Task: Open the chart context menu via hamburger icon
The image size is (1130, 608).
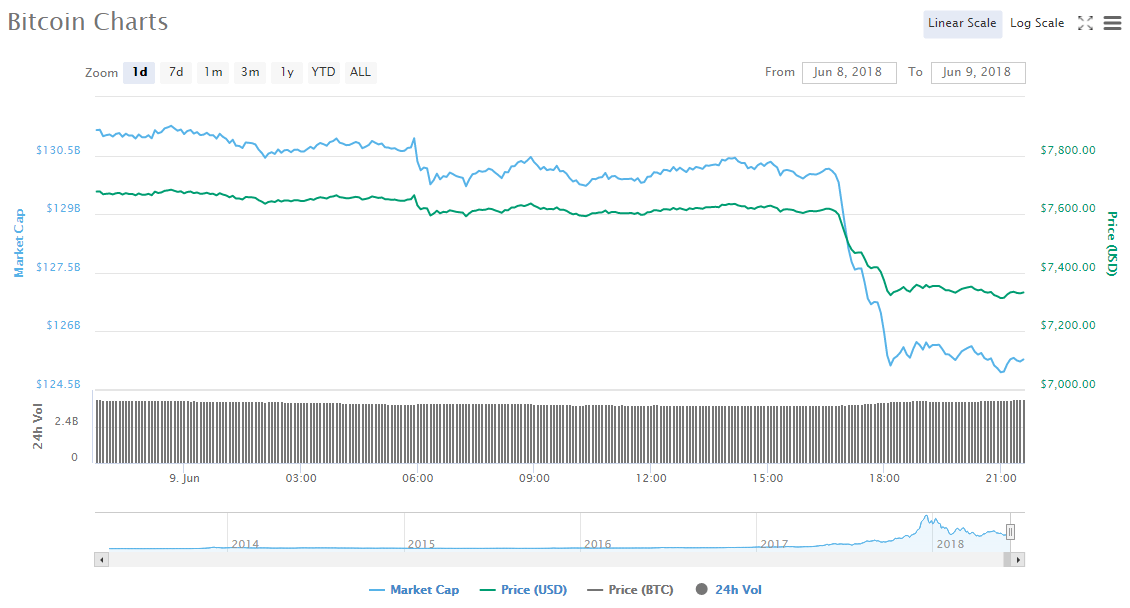Action: pyautogui.click(x=1112, y=23)
